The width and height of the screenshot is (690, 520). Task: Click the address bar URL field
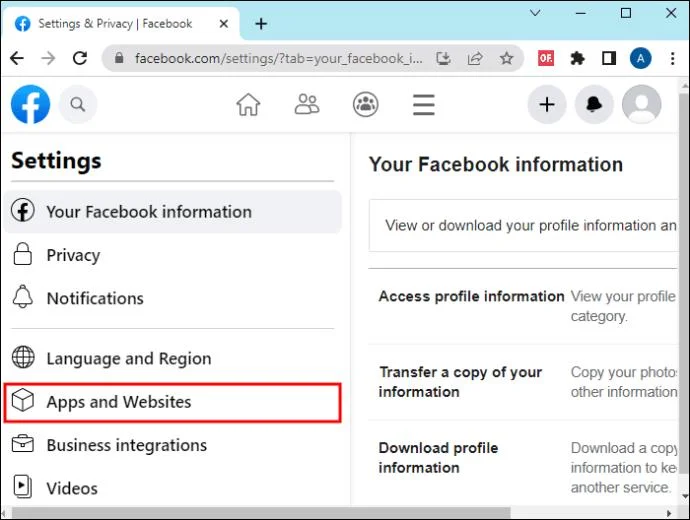(x=279, y=58)
